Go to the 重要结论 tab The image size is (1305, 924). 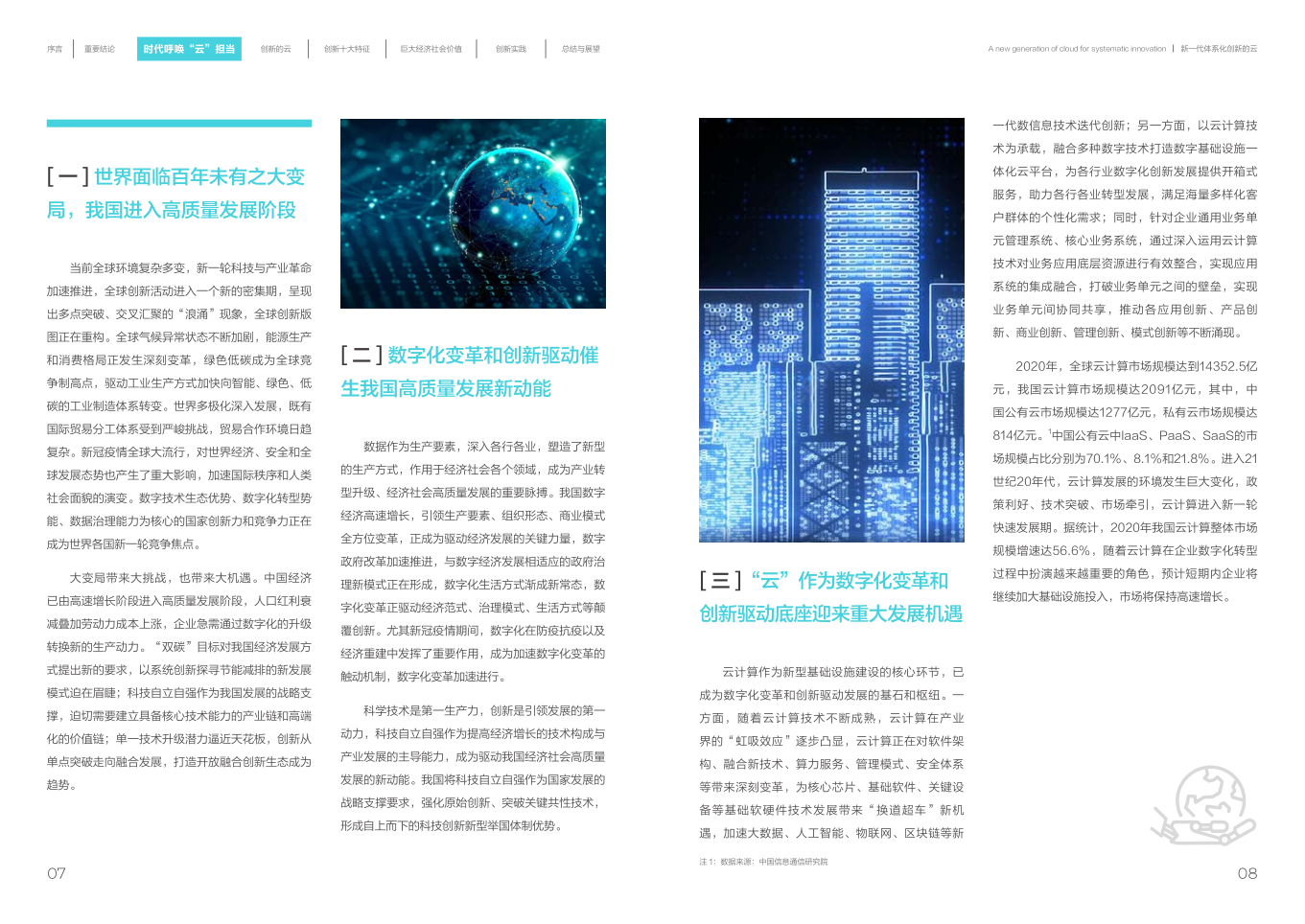pyautogui.click(x=99, y=49)
